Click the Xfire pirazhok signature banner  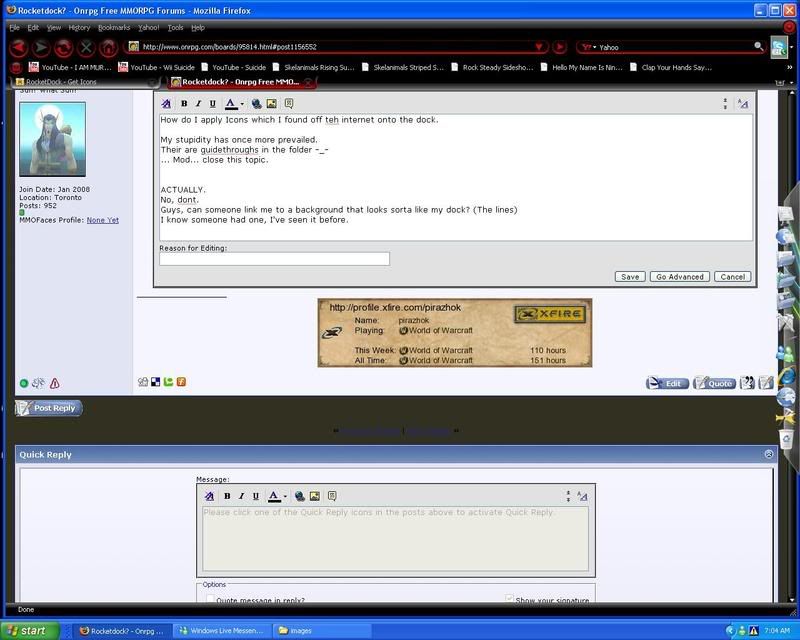(x=455, y=333)
